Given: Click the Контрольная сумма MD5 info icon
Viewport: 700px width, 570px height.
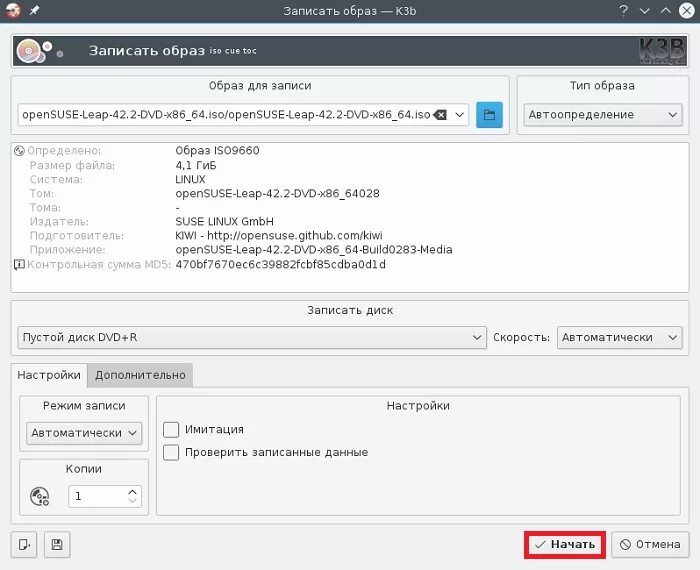Looking at the screenshot, I should coord(19,265).
